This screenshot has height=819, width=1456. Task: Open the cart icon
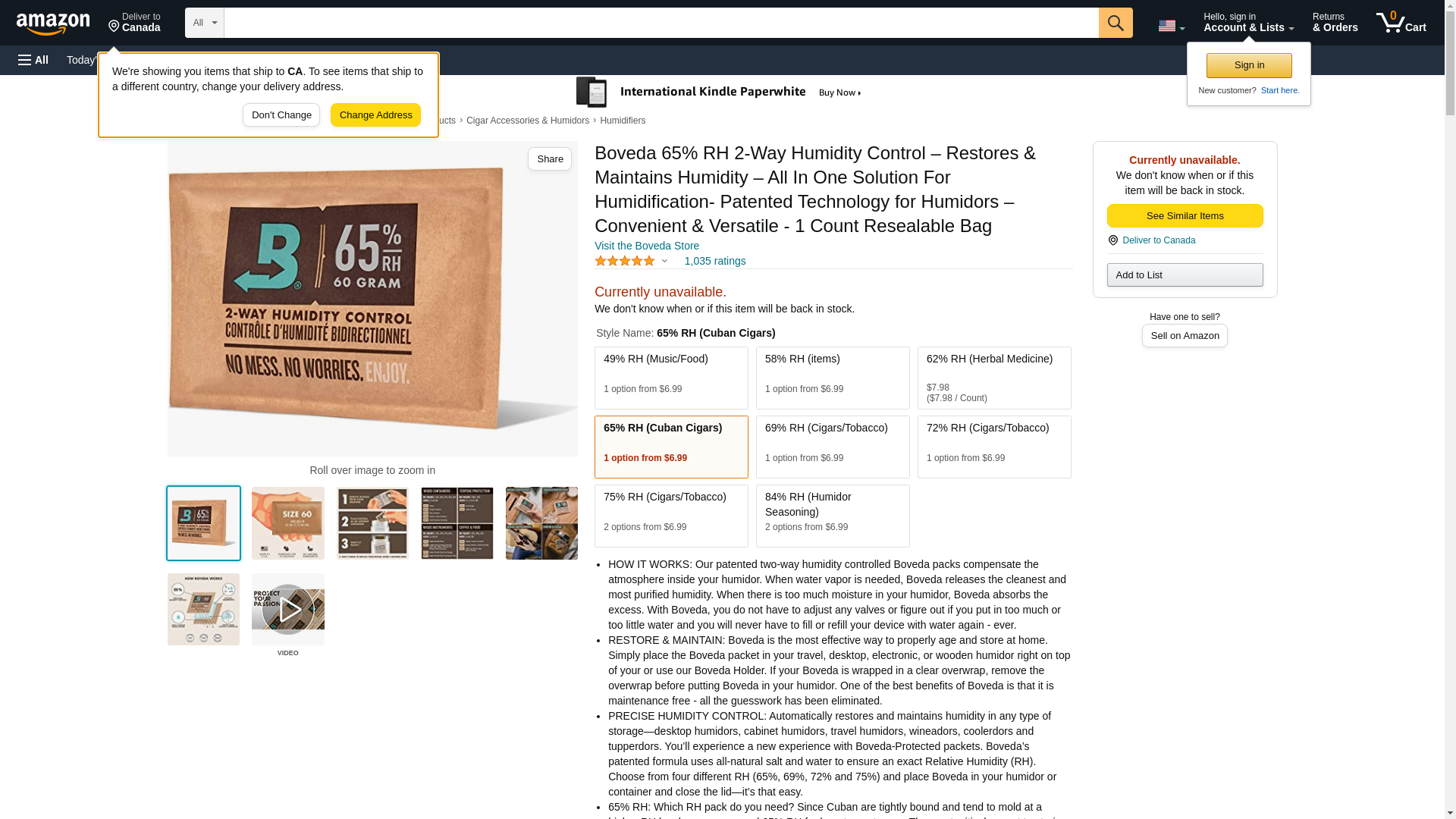pos(1401,23)
